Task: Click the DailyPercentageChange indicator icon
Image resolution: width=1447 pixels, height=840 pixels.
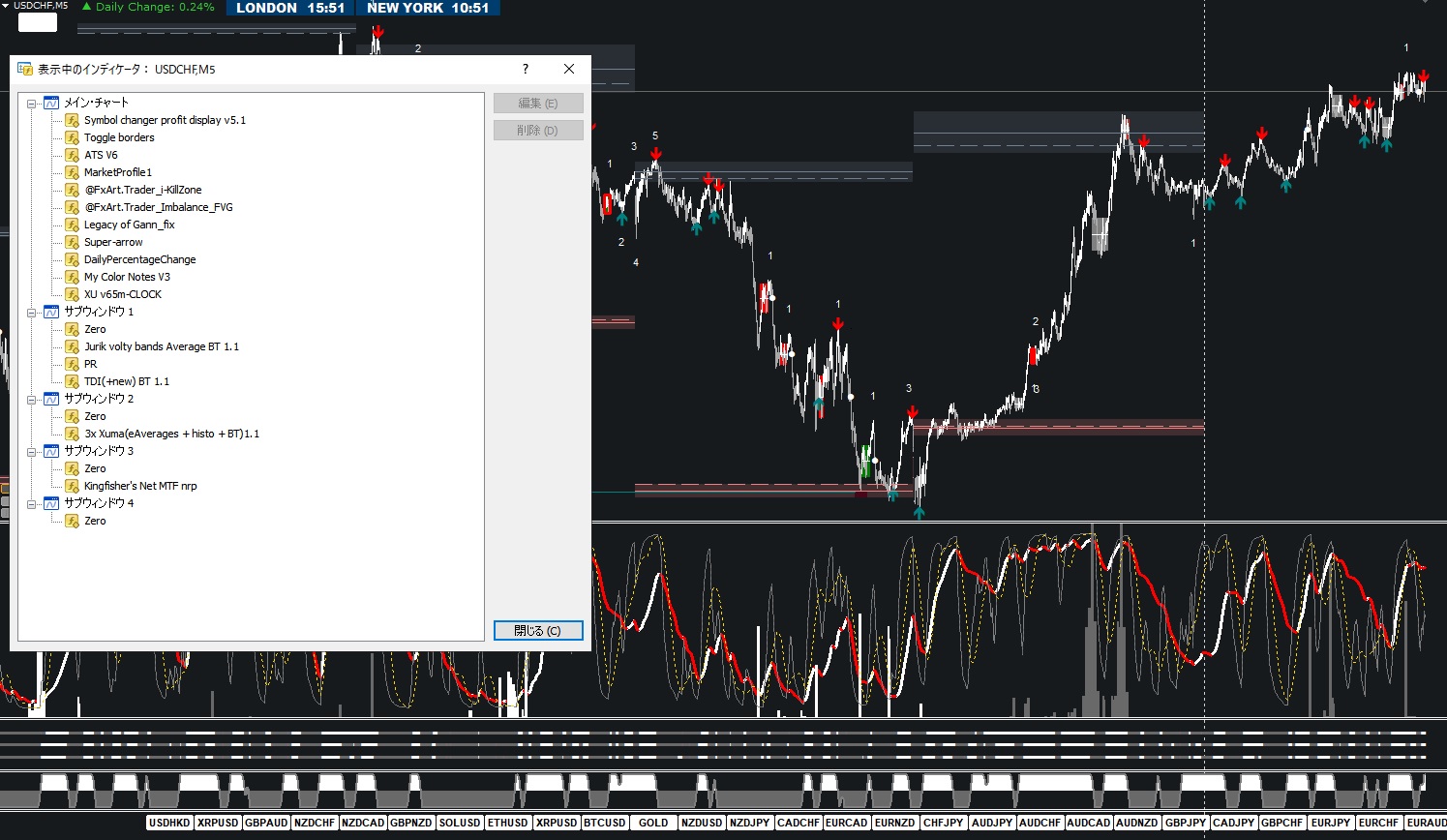Action: (x=72, y=259)
